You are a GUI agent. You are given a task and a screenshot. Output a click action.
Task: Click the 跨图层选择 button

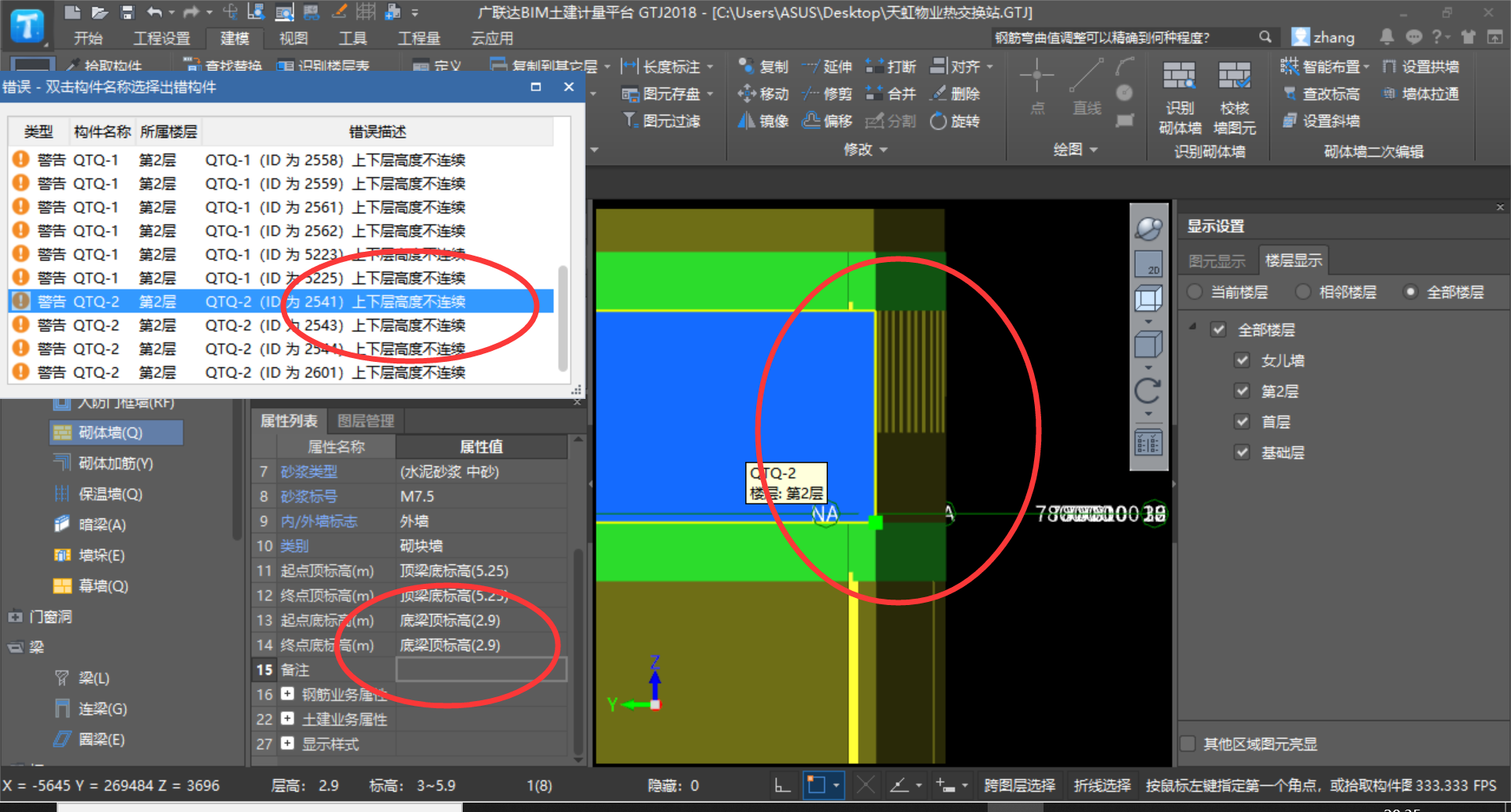point(1020,785)
